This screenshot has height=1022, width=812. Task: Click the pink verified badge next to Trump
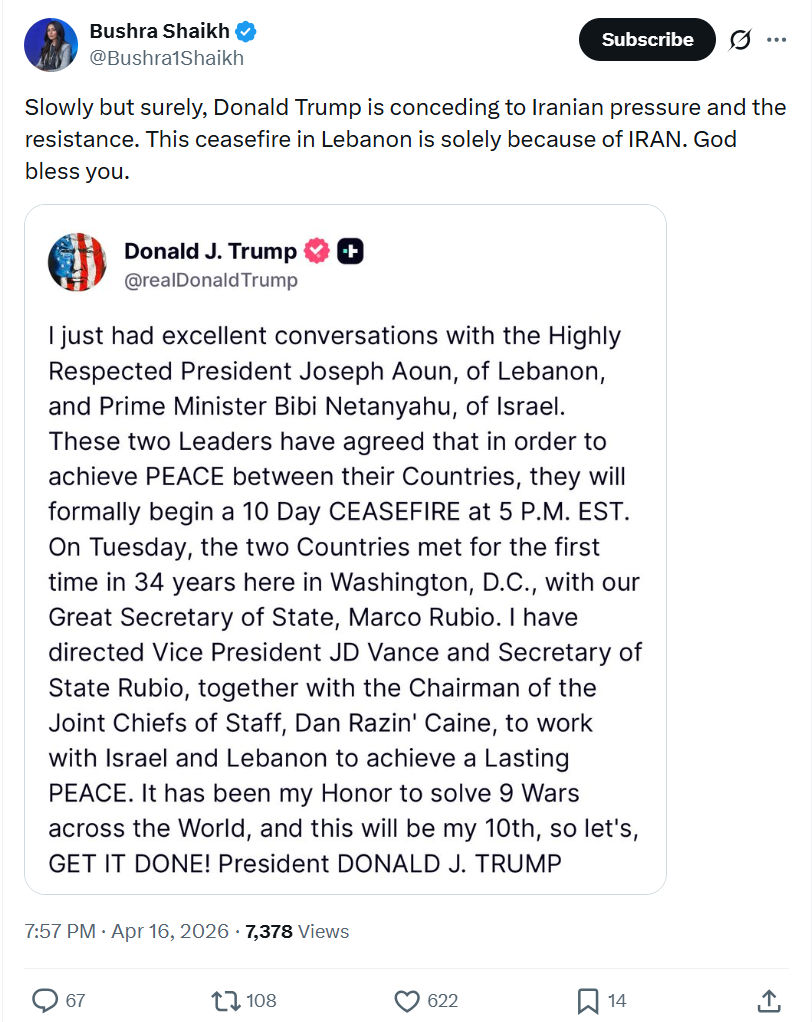point(317,251)
